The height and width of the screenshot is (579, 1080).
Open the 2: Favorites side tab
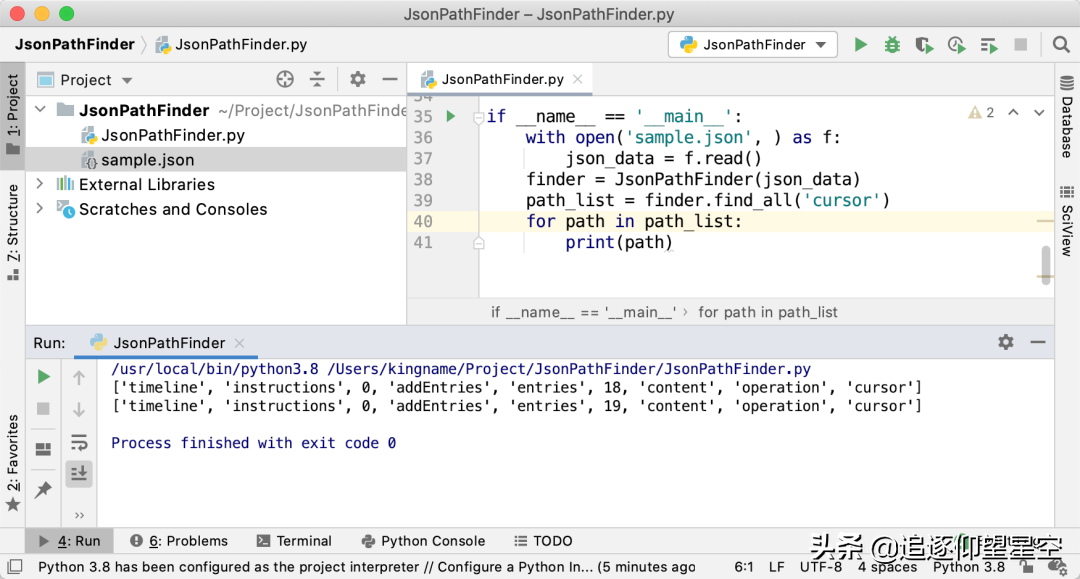click(x=12, y=463)
